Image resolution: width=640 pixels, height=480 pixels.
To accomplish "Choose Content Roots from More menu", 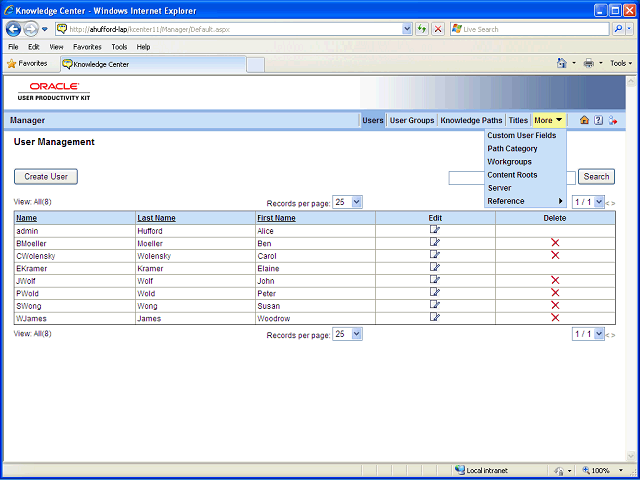I will (512, 175).
